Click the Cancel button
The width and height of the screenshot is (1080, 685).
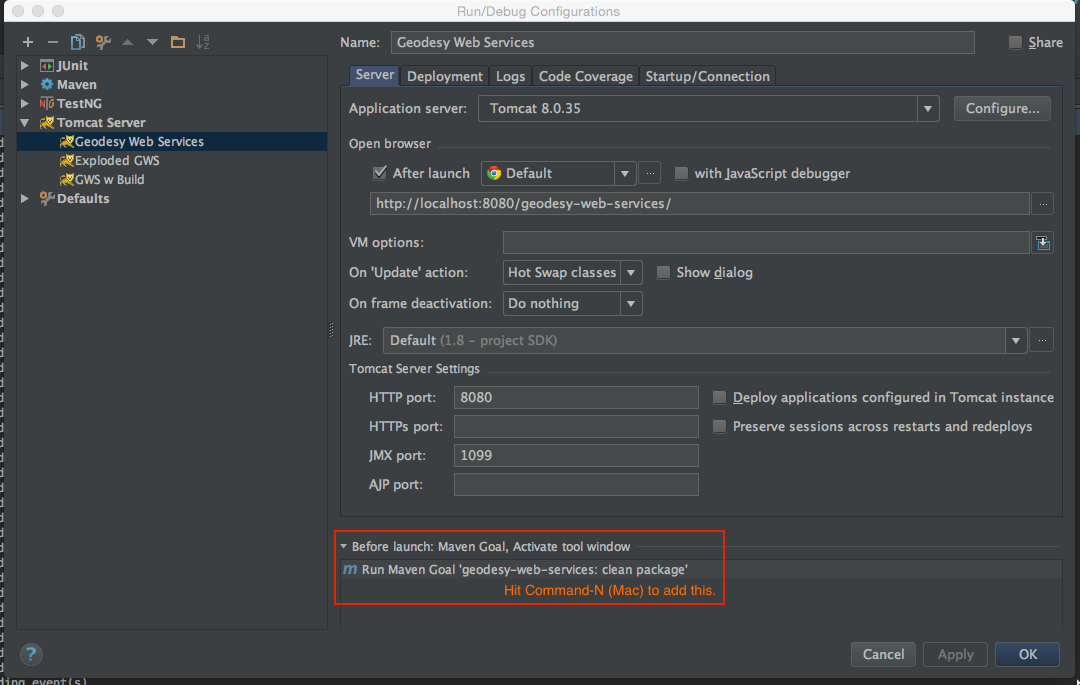click(883, 654)
